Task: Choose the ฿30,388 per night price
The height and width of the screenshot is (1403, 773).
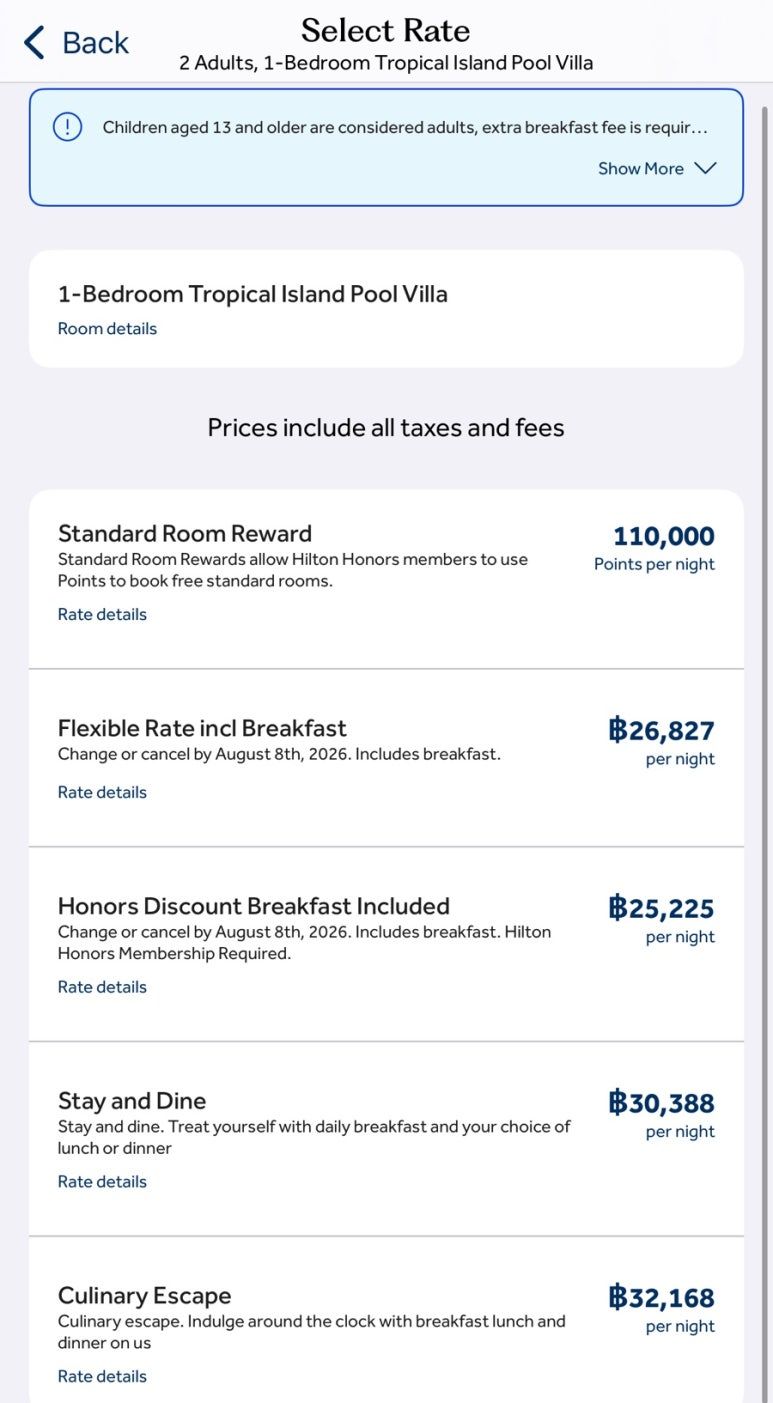Action: pos(662,1114)
